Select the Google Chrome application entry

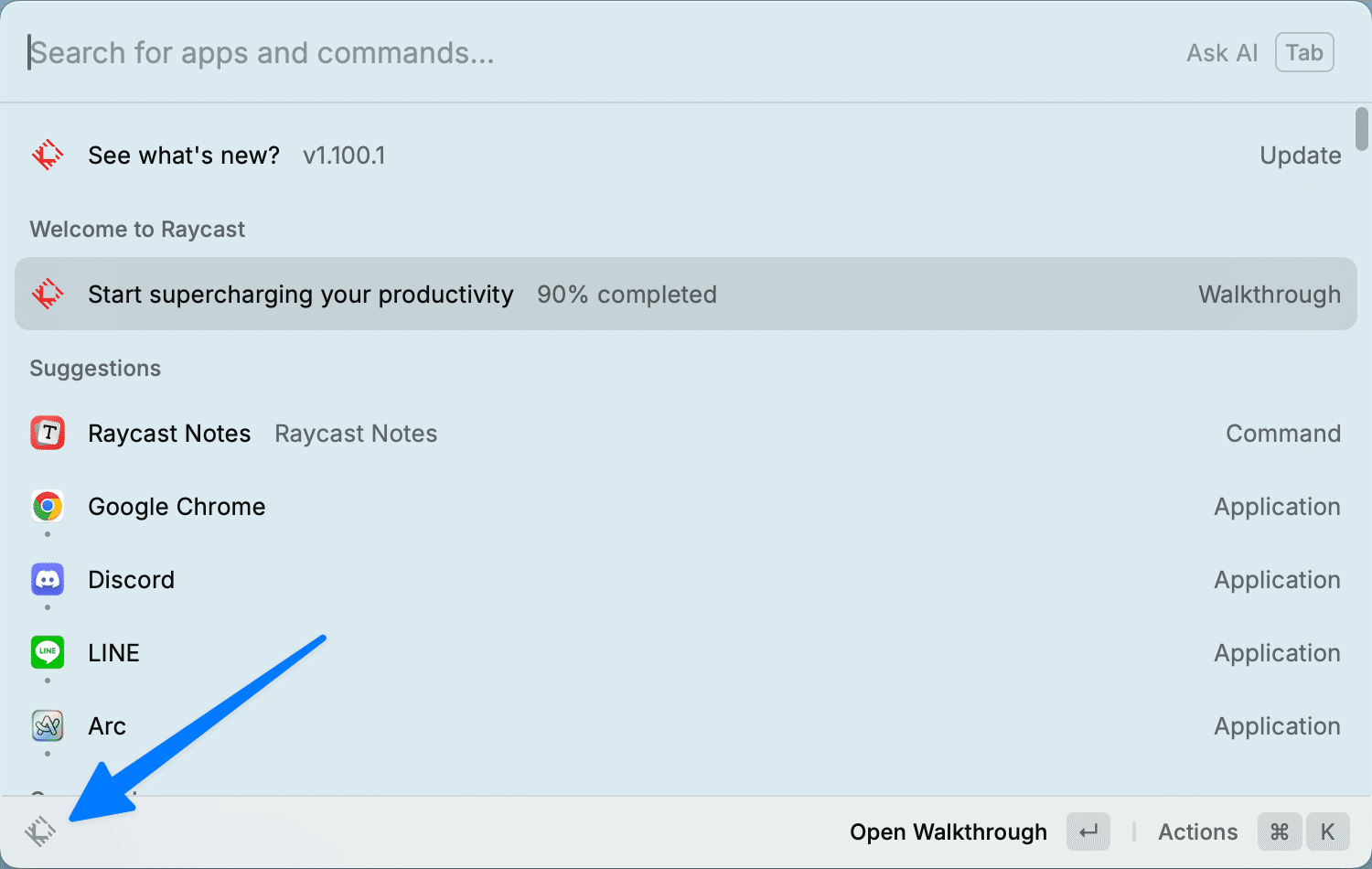pos(640,507)
